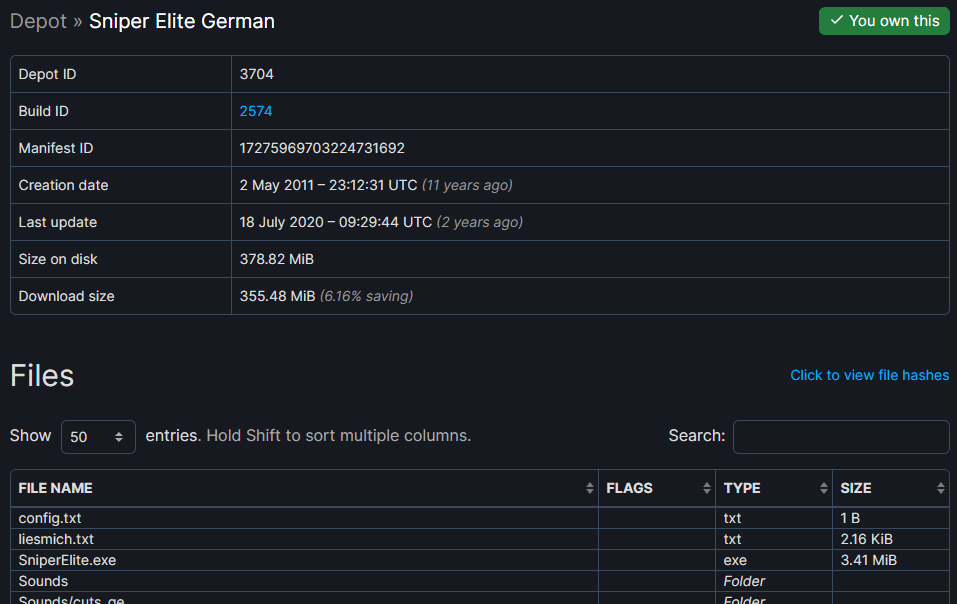Screen dimensions: 957x604
Task: Sort table by TYPE column
Action: (x=774, y=488)
